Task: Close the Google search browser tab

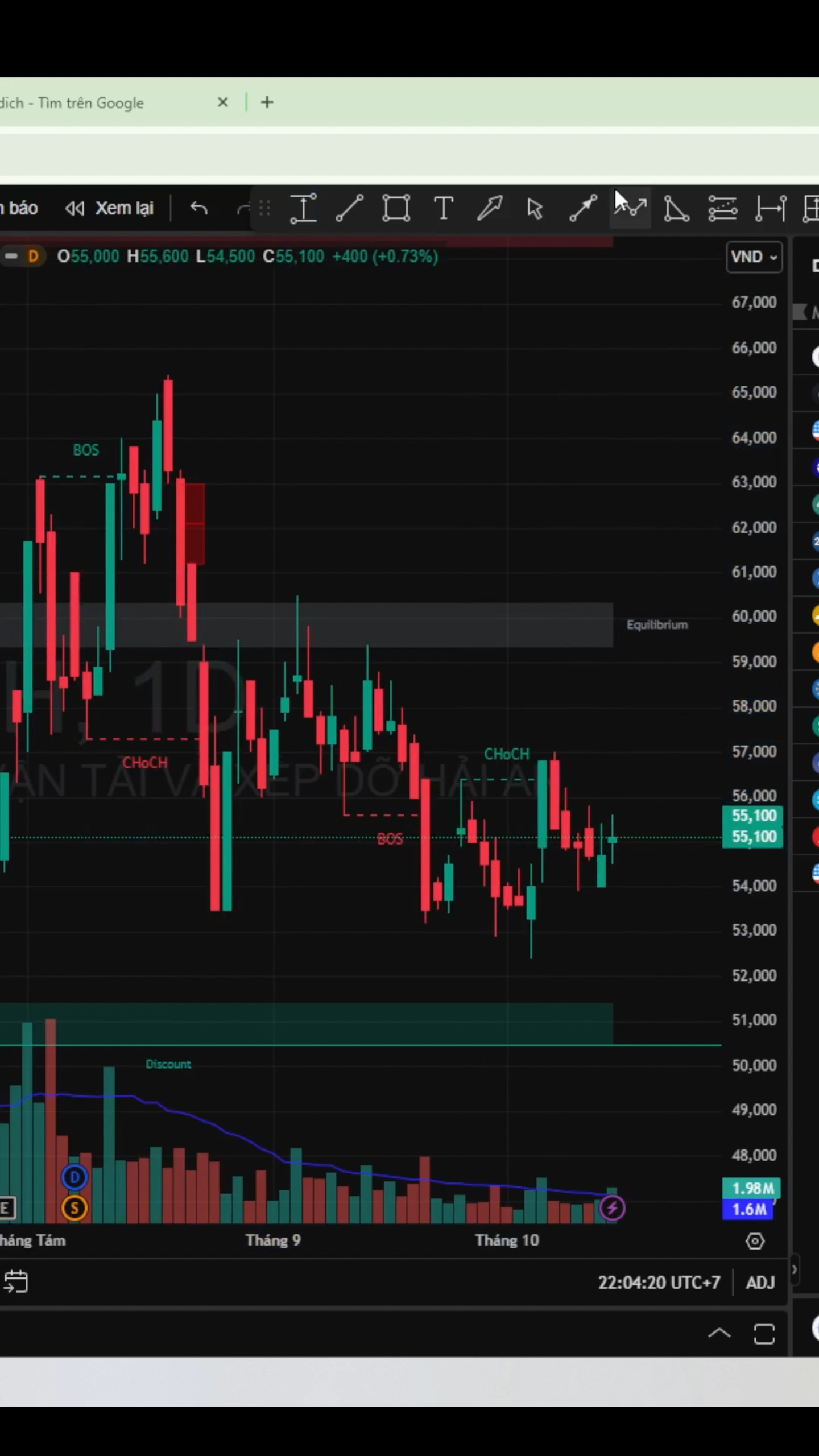Action: [x=223, y=102]
